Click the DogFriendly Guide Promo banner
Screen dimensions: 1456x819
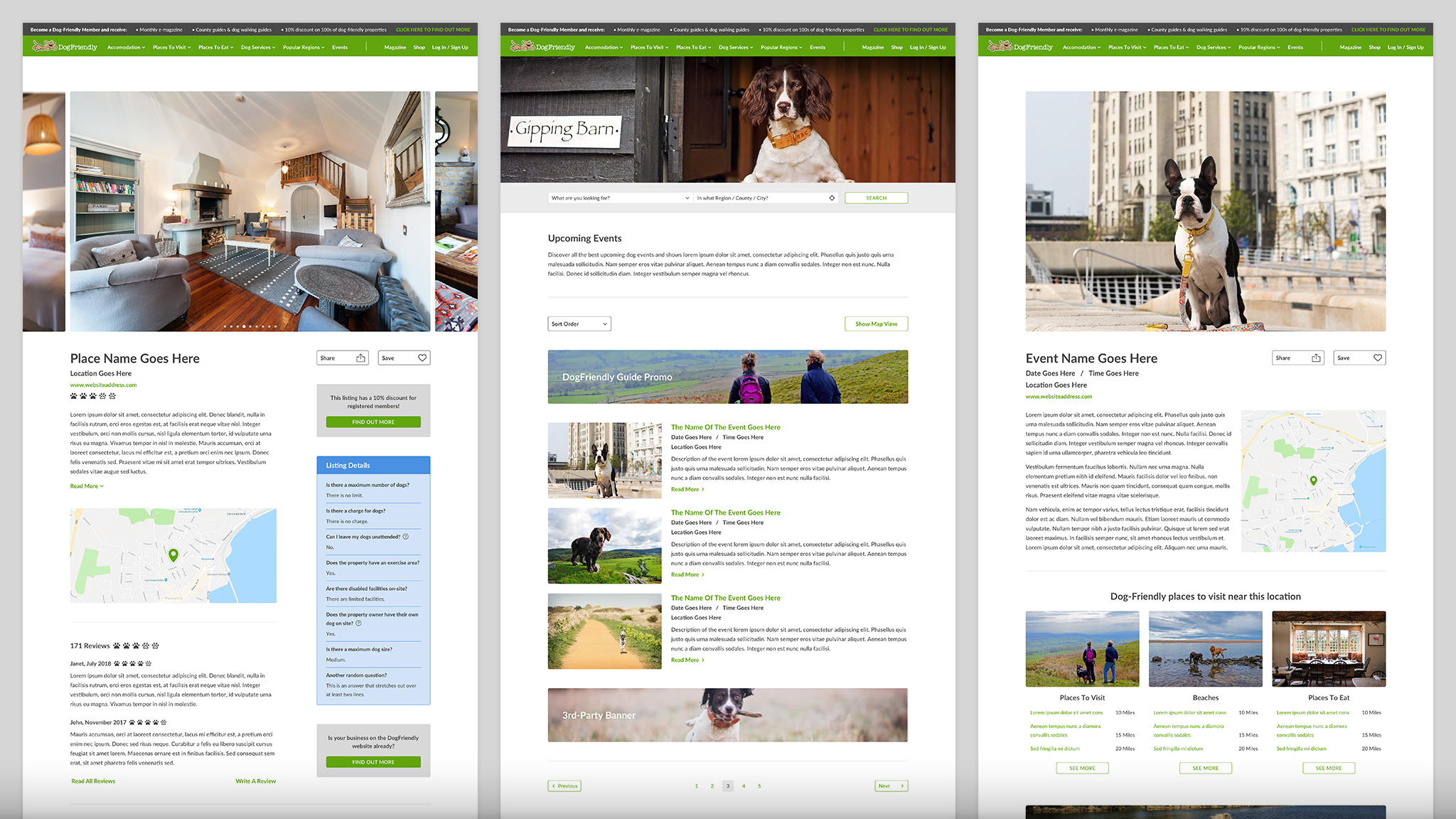pyautogui.click(x=727, y=377)
